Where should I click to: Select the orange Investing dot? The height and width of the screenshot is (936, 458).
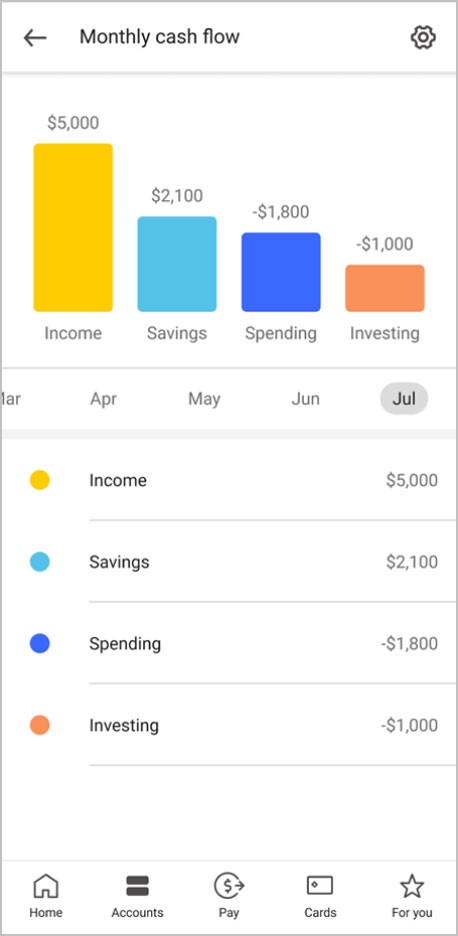point(40,725)
